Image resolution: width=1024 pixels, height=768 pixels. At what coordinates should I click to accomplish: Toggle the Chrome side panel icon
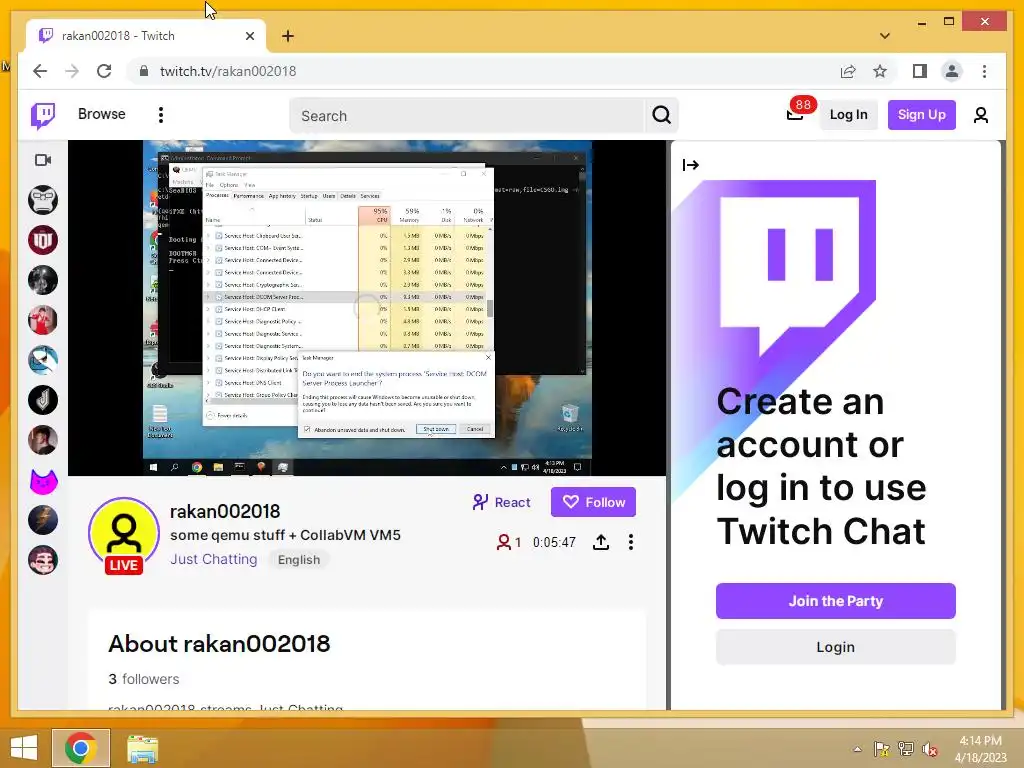pos(920,71)
